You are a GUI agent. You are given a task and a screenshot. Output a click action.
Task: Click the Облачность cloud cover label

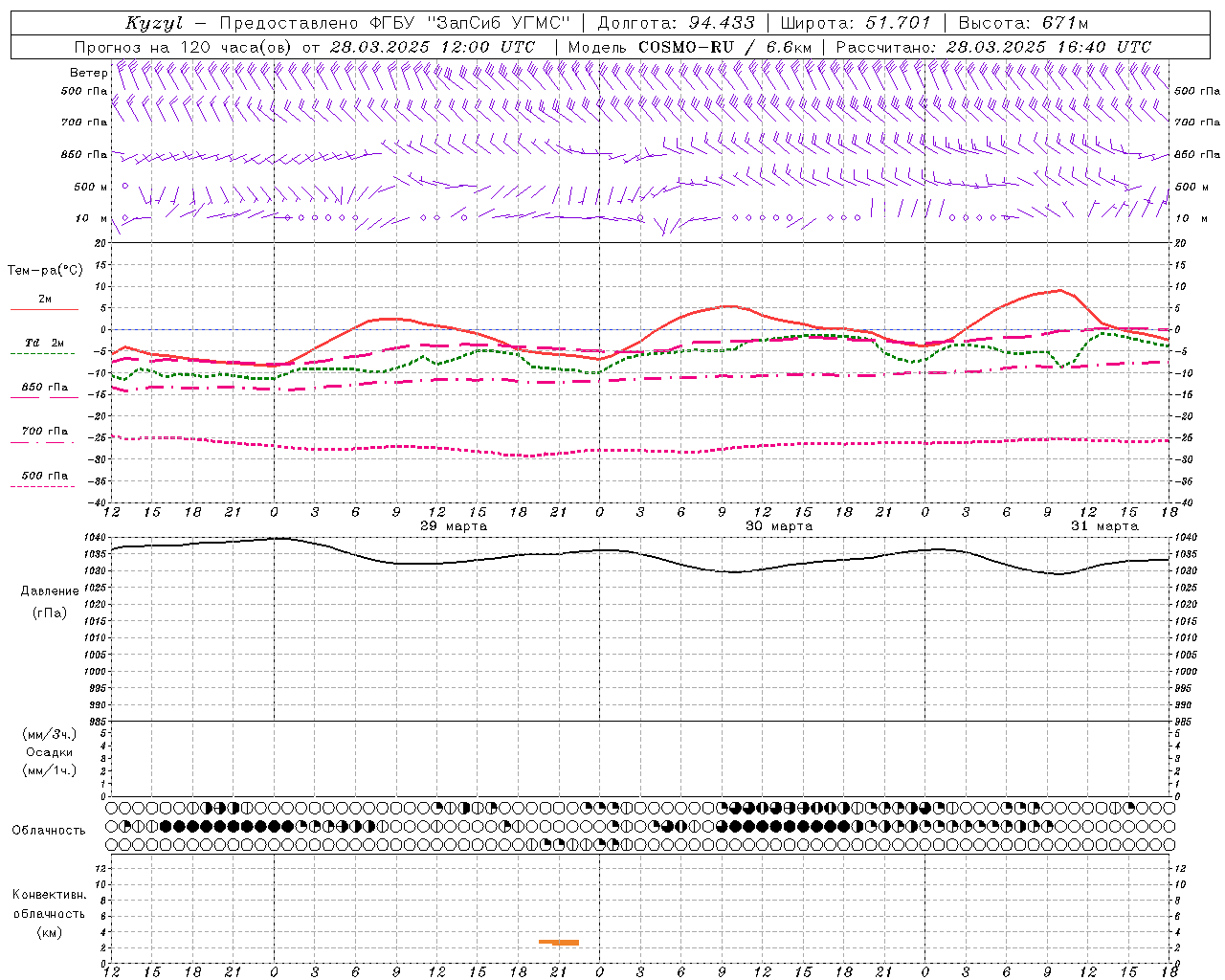pos(49,830)
